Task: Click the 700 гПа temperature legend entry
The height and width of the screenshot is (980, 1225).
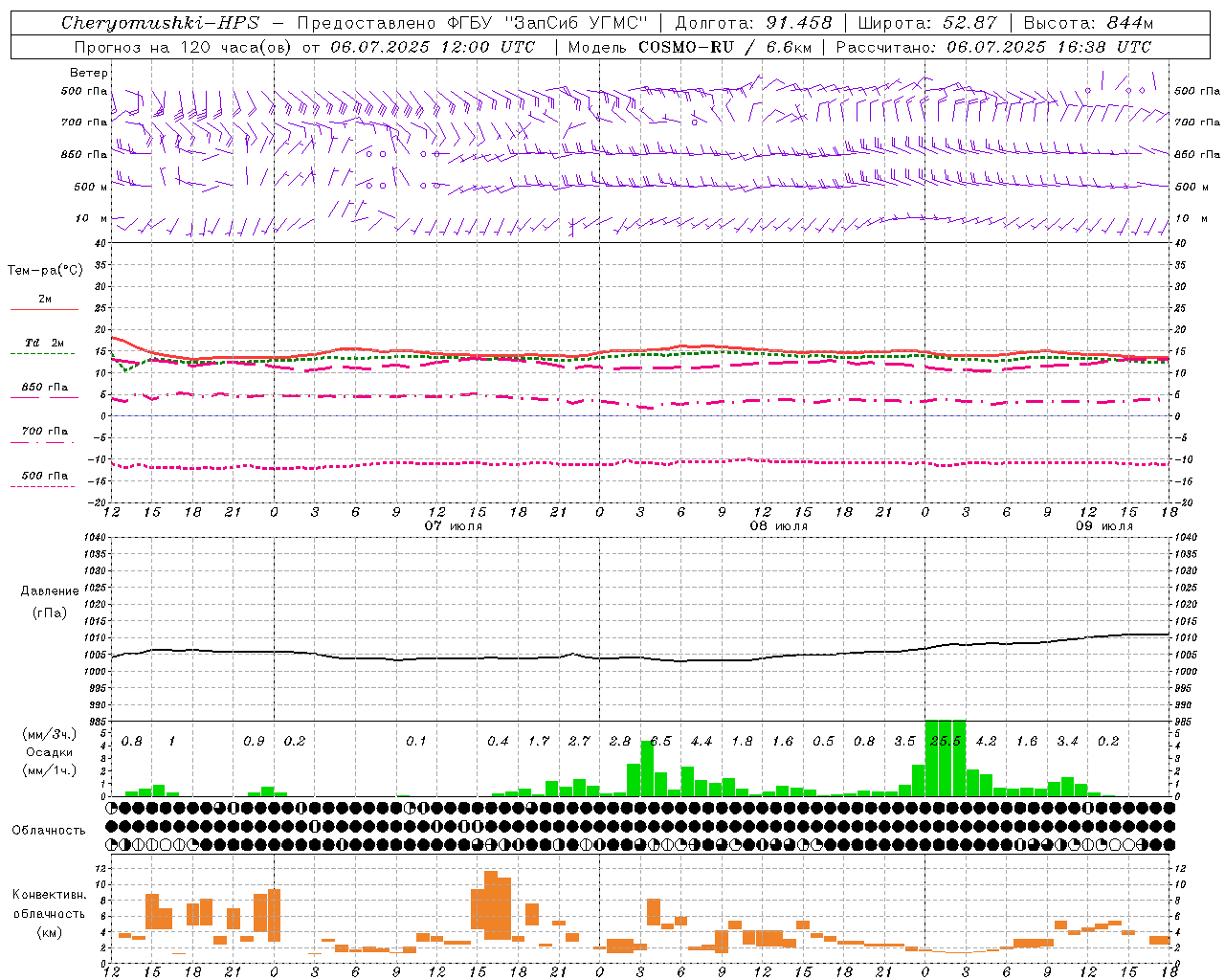Action: pyautogui.click(x=45, y=432)
